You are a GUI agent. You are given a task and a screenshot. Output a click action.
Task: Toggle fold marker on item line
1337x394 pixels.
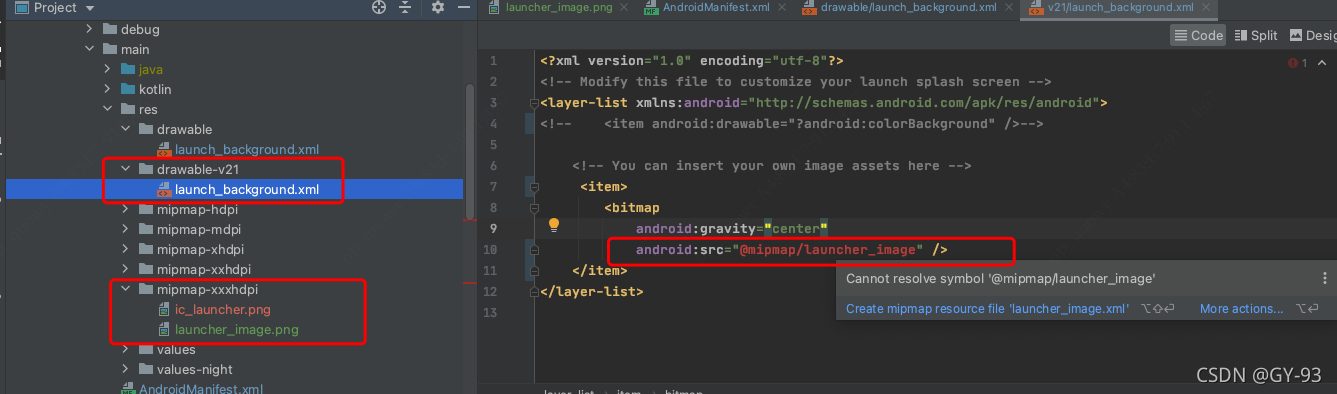pos(534,186)
